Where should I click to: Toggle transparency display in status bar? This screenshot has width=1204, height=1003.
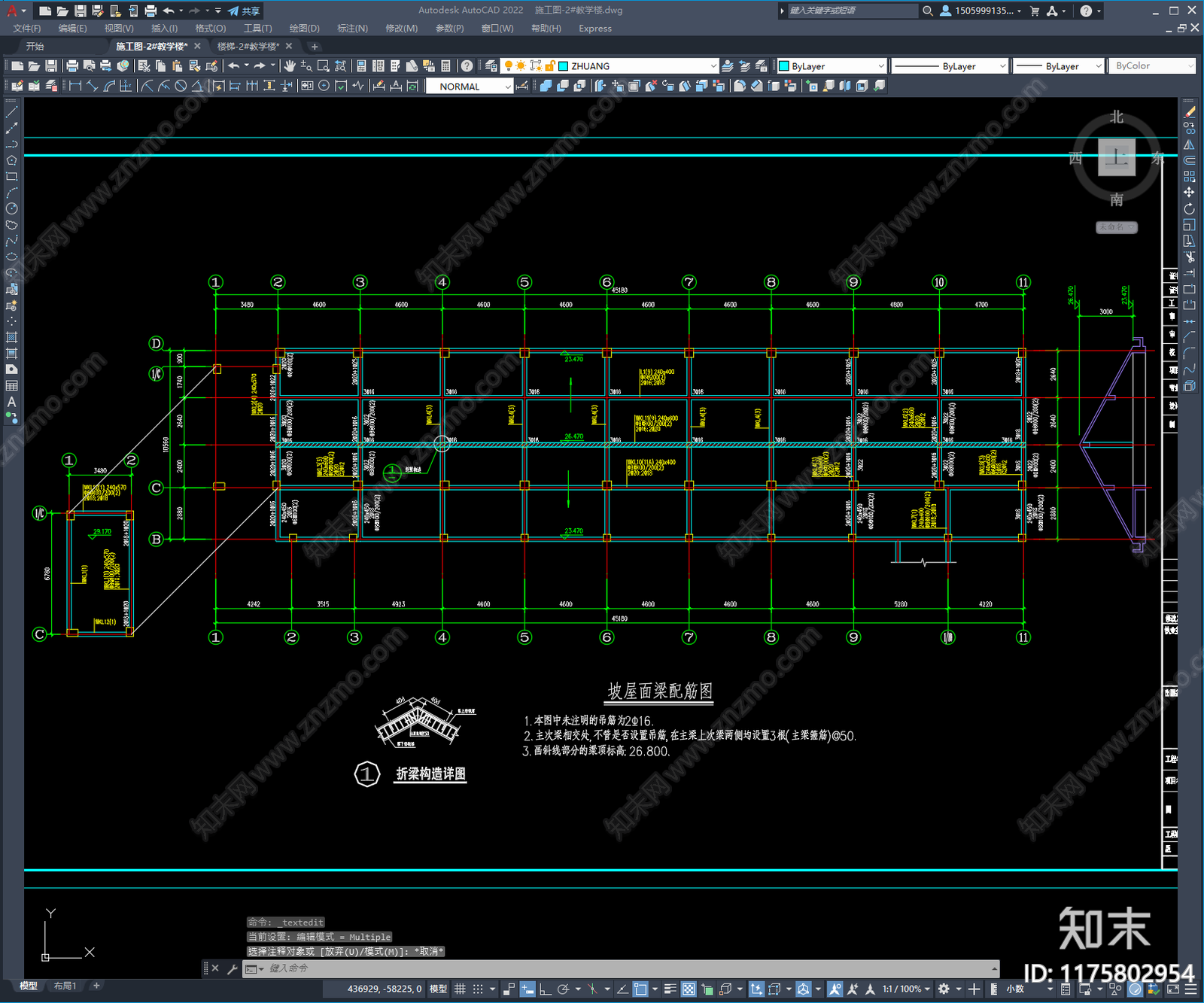(x=689, y=989)
